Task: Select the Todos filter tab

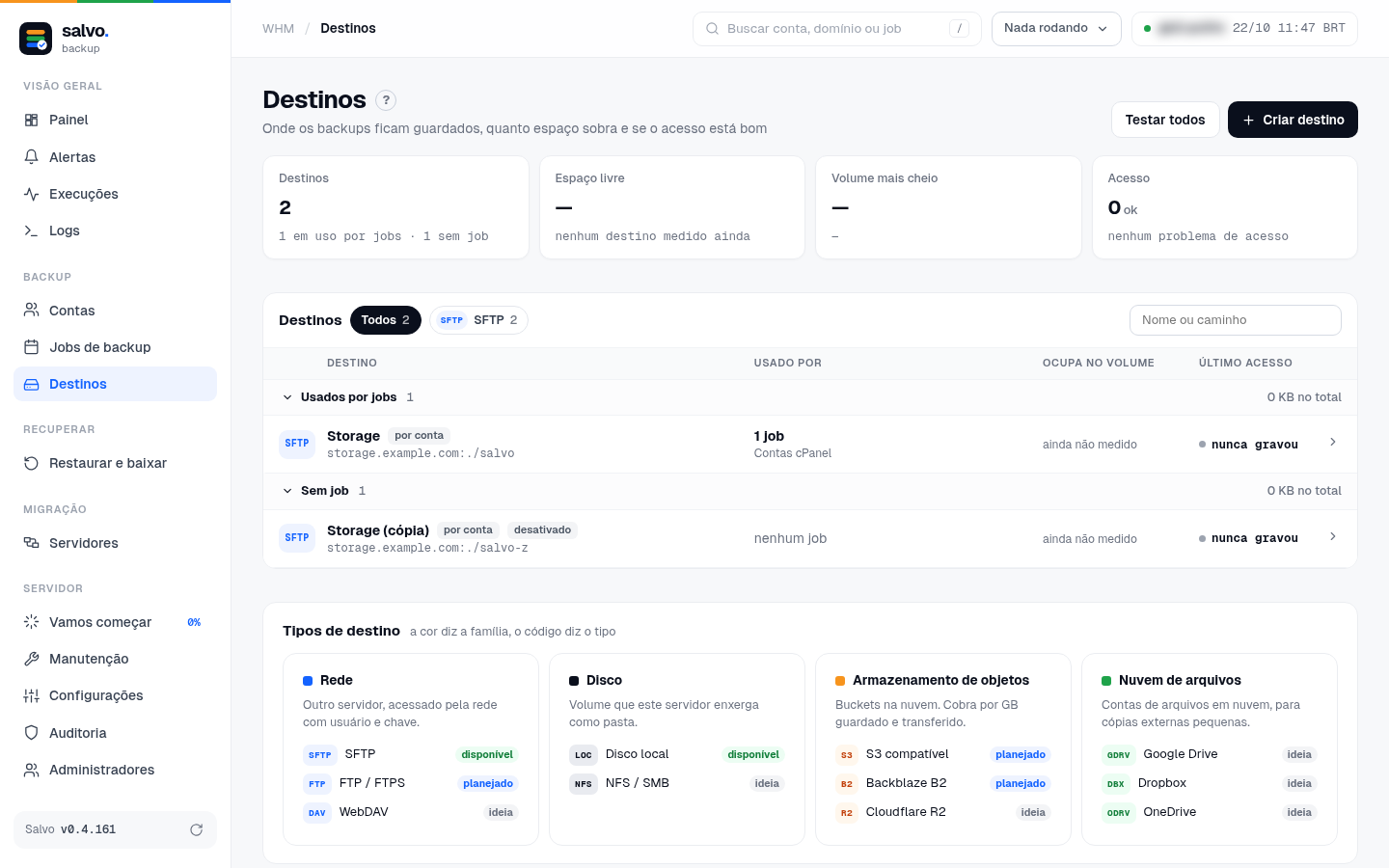Action: (386, 320)
